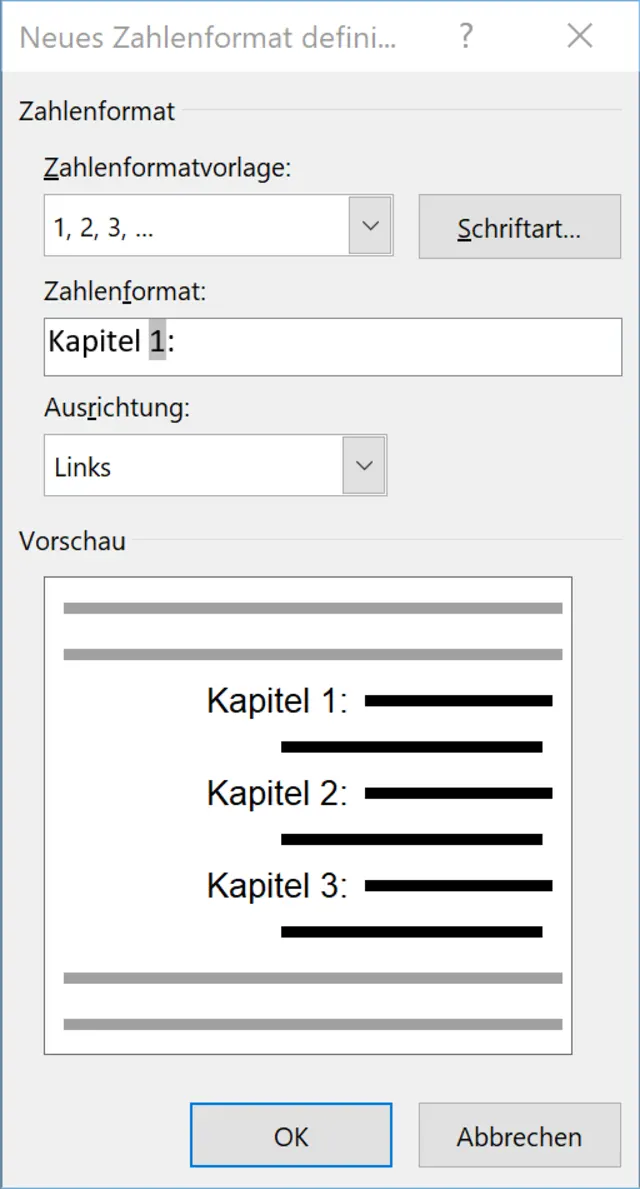Expand the Ausrichtung dropdown arrow
Viewport: 640px width, 1189px height.
(364, 466)
